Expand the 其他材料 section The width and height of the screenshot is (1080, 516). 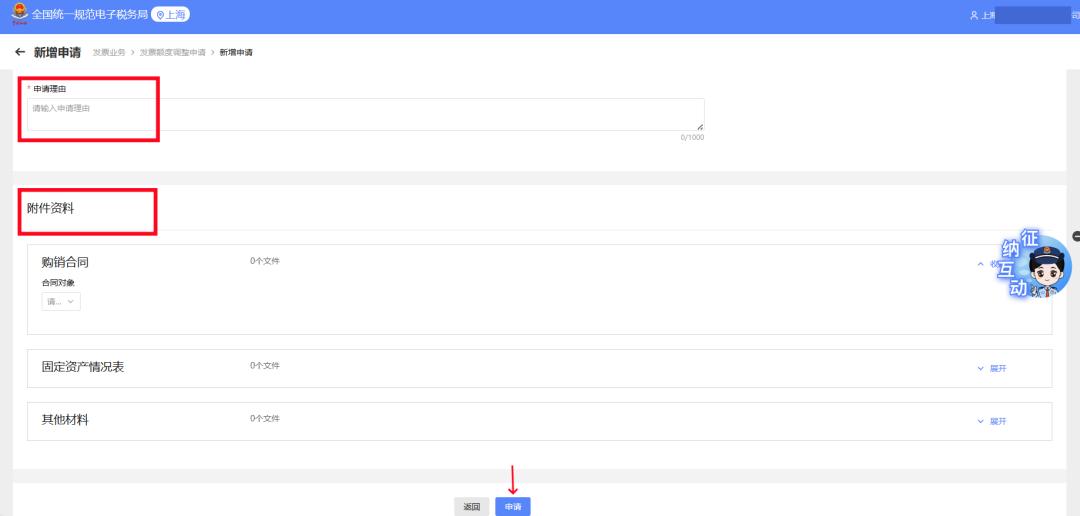point(991,421)
